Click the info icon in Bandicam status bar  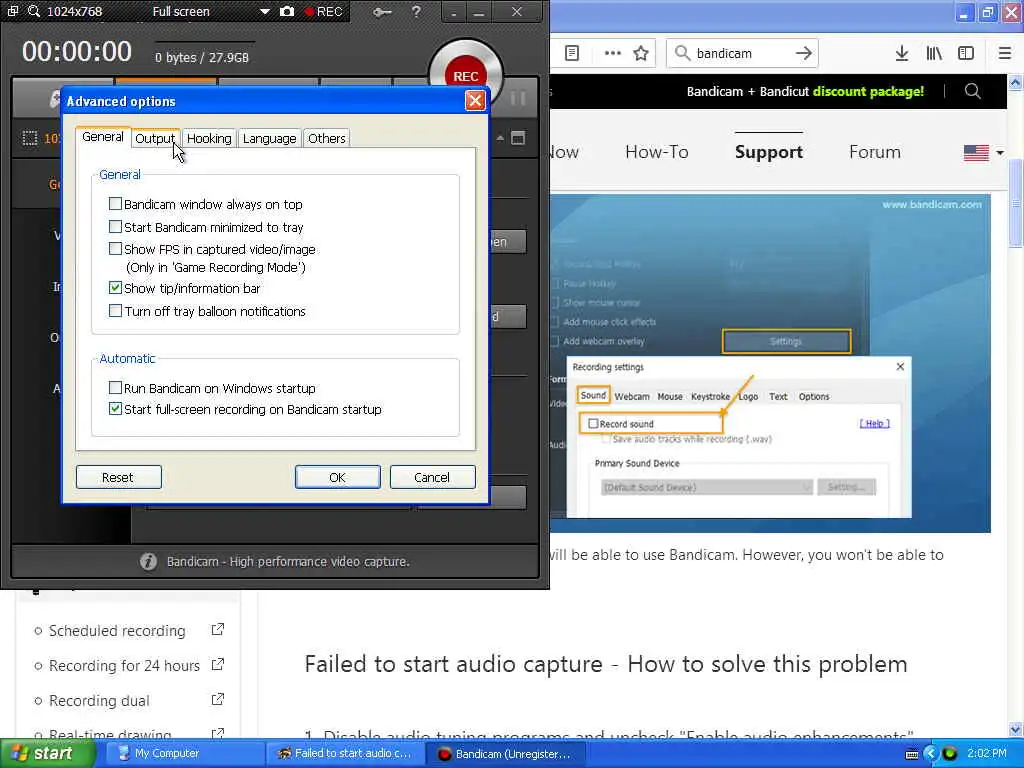148,561
